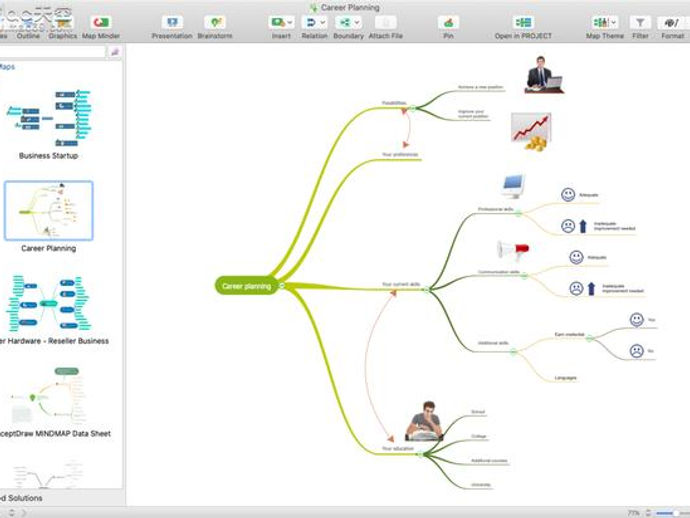This screenshot has width=690, height=518.
Task: Open the Map Theme dropdown arrow
Action: click(613, 22)
